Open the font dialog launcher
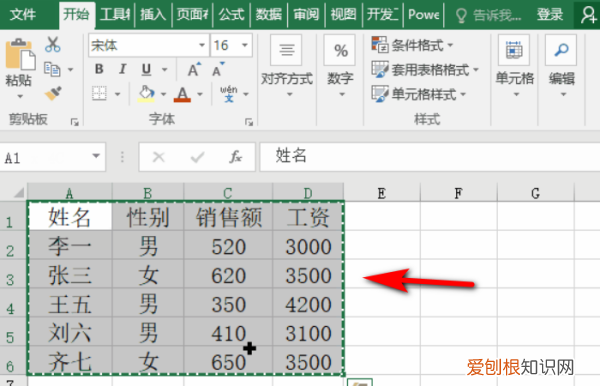The height and width of the screenshot is (386, 600). pos(249,122)
